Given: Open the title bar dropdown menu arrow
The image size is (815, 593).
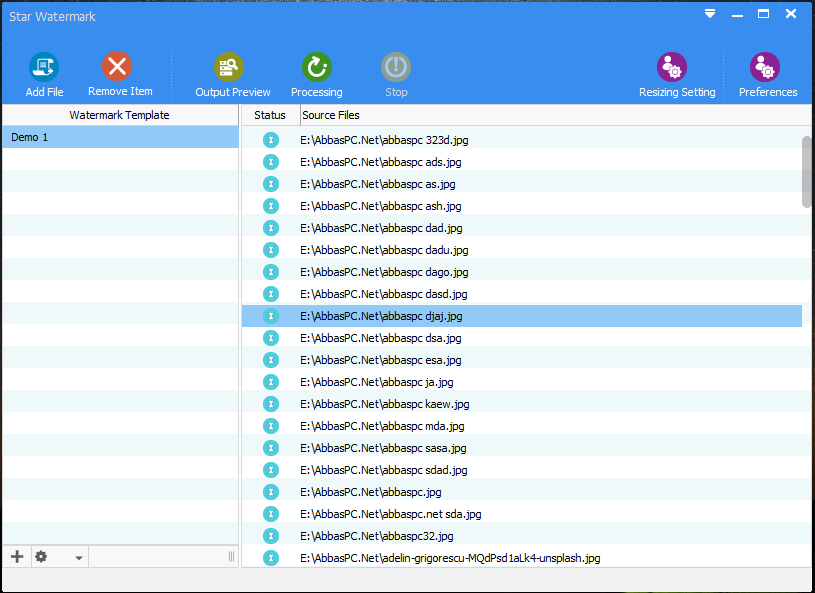Looking at the screenshot, I should coord(710,14).
